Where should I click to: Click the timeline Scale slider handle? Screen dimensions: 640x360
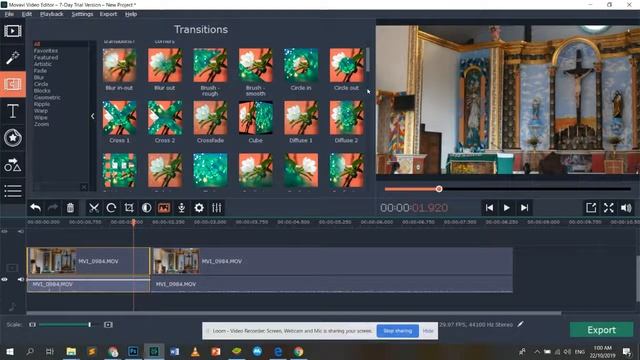[x=89, y=324]
